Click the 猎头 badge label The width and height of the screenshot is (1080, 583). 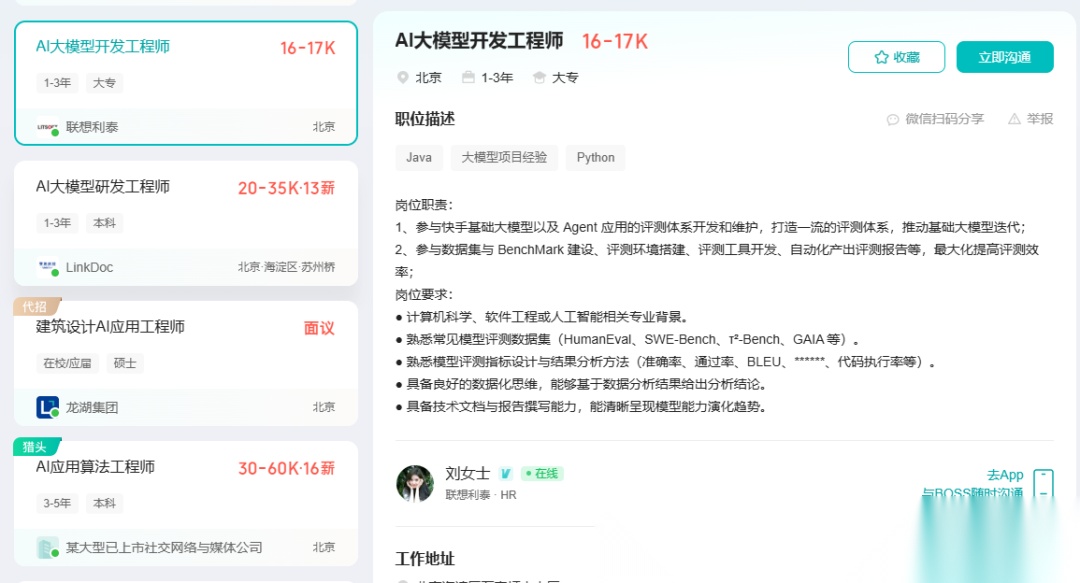36,447
